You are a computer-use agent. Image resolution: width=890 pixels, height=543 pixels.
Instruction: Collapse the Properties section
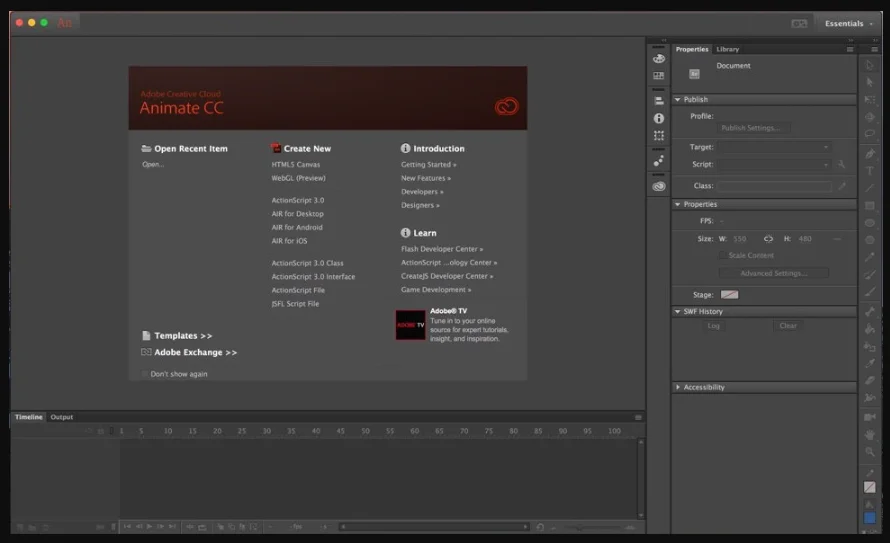coord(677,204)
